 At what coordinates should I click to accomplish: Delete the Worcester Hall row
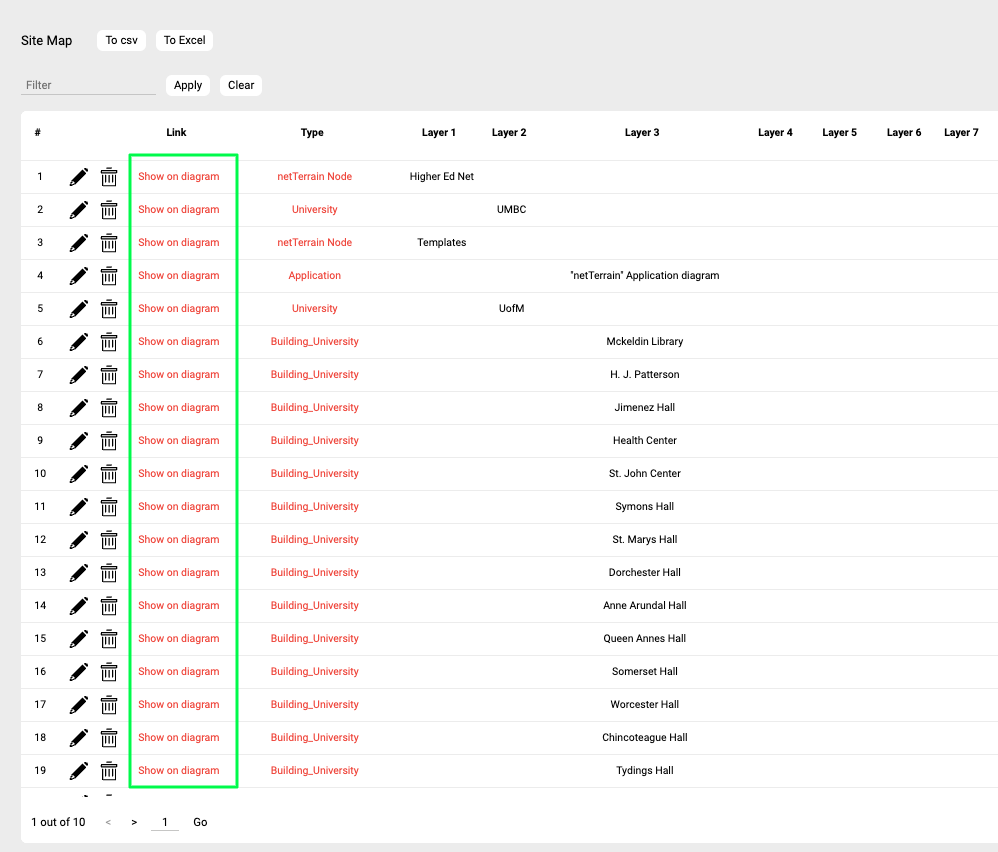tap(109, 705)
